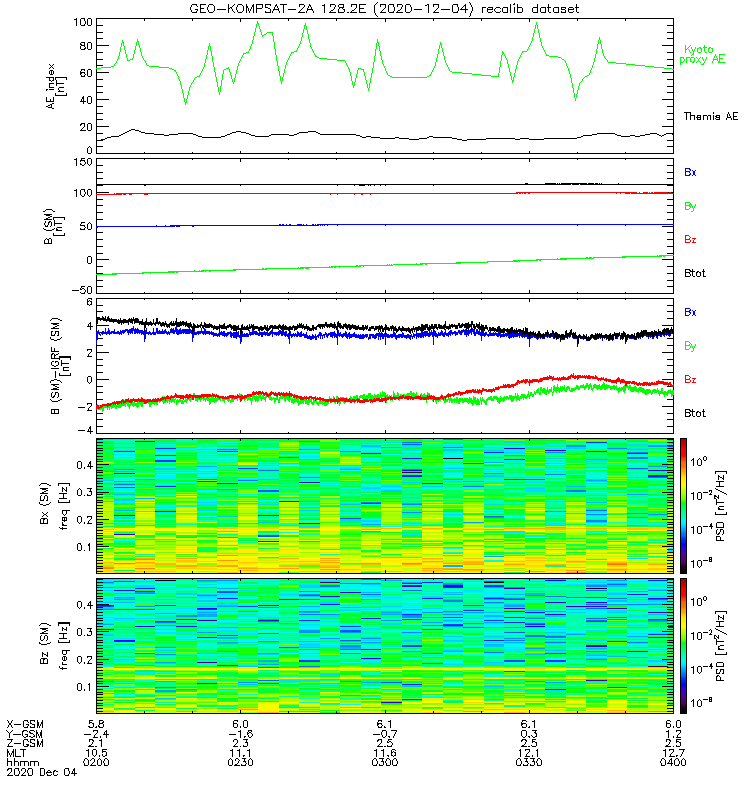Click the Btot legend in B-IGRF panel
The height and width of the screenshot is (800, 750).
694,413
